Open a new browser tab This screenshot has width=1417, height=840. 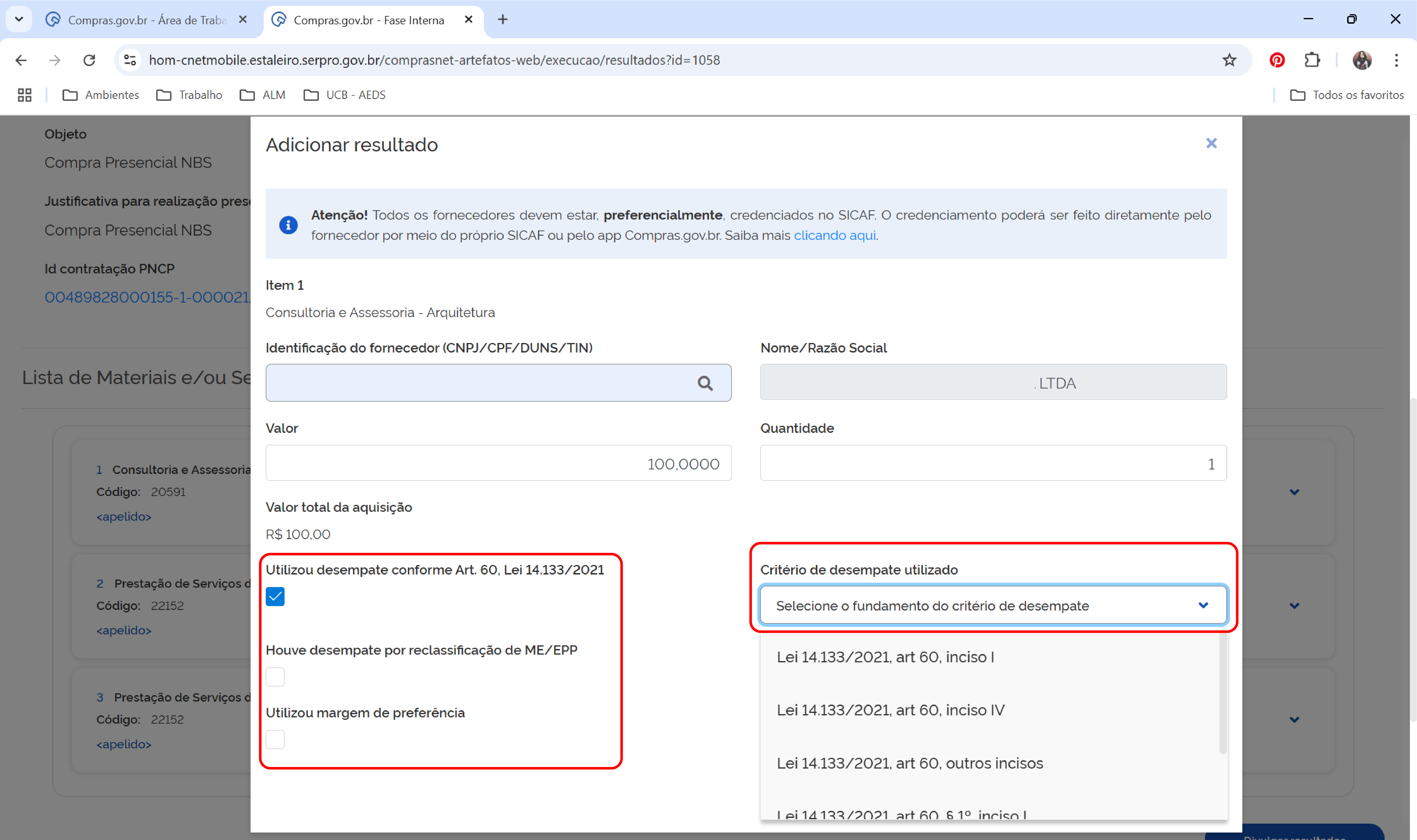[x=503, y=20]
